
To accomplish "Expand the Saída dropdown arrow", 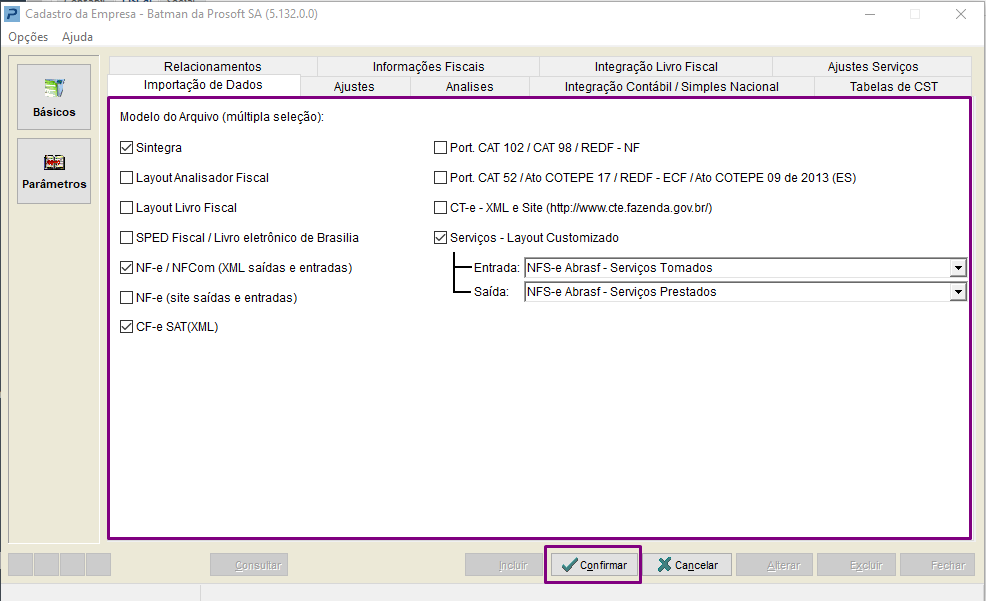I will tap(958, 292).
